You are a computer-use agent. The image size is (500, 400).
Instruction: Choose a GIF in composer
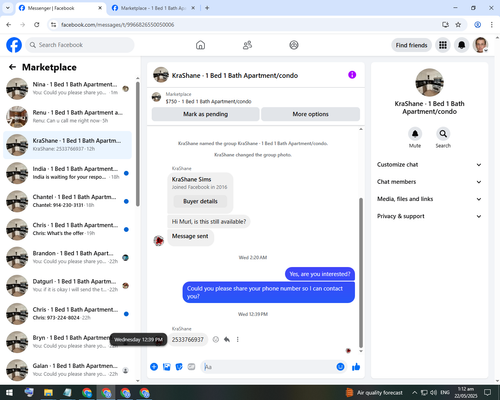click(x=191, y=367)
